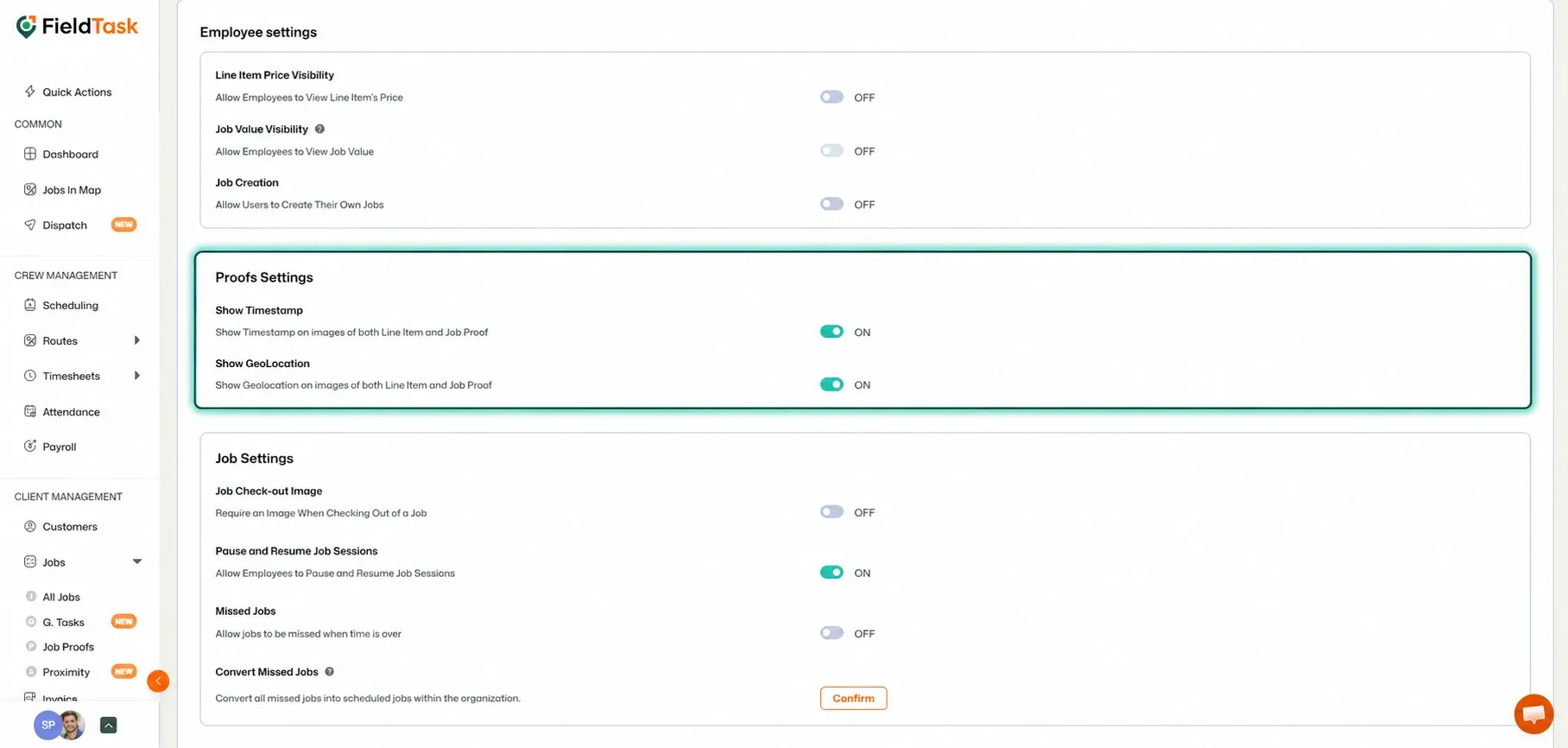Click the CLIENT MANAGEMENT section label
The image size is (1568, 748).
point(68,496)
